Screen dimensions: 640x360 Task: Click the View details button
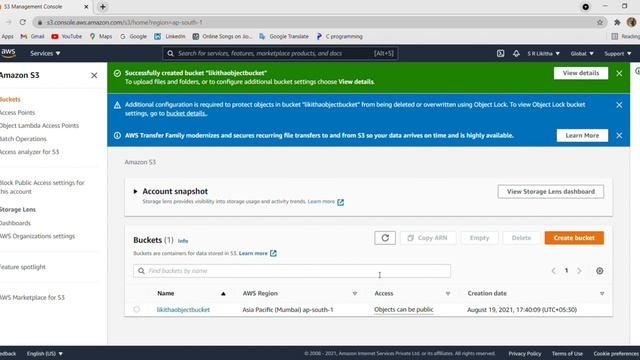(581, 73)
